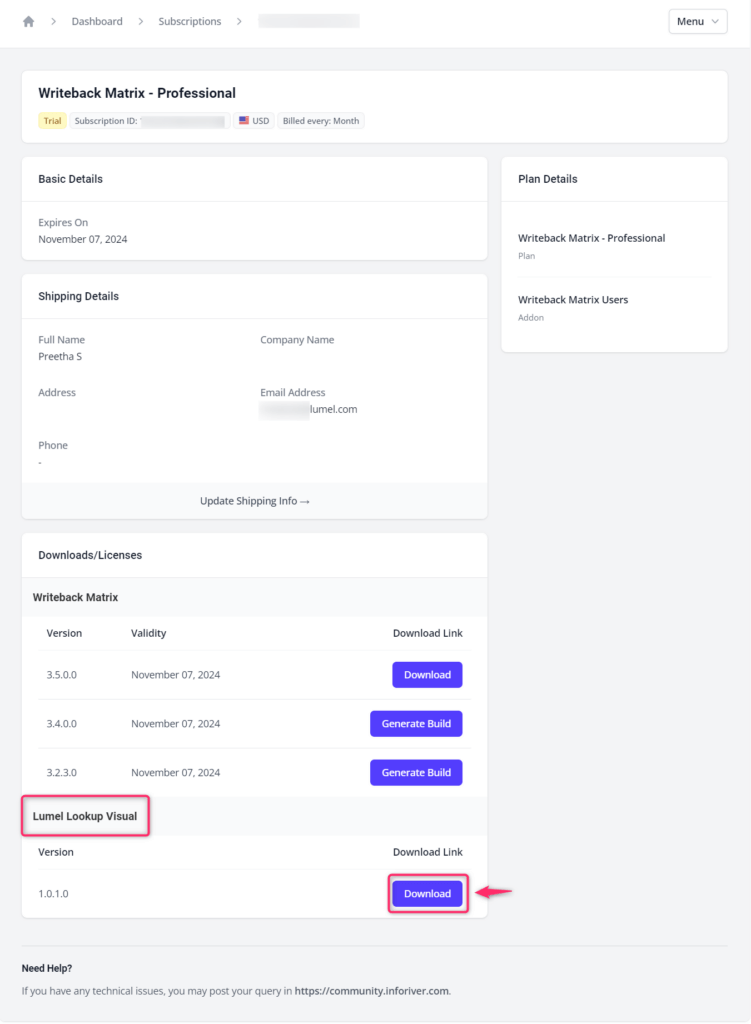This screenshot has width=751, height=1024.
Task: Open the Dashboard breadcrumb item
Action: point(97,20)
